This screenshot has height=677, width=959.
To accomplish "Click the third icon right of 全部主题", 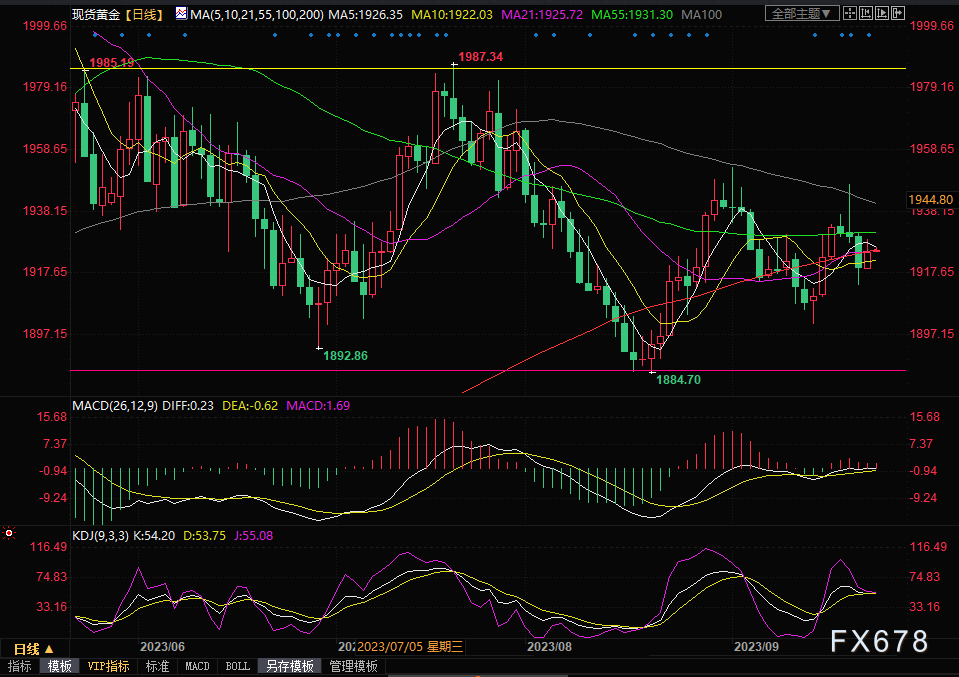I will [883, 14].
